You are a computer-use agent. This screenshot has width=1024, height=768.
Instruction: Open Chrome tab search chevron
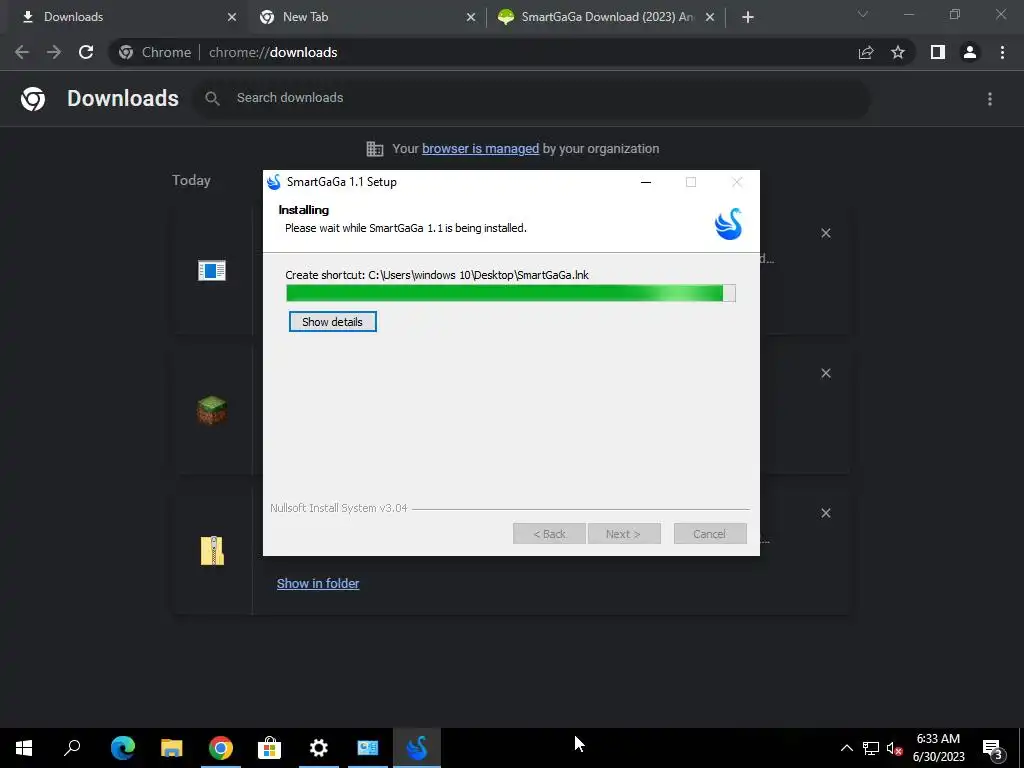point(863,14)
